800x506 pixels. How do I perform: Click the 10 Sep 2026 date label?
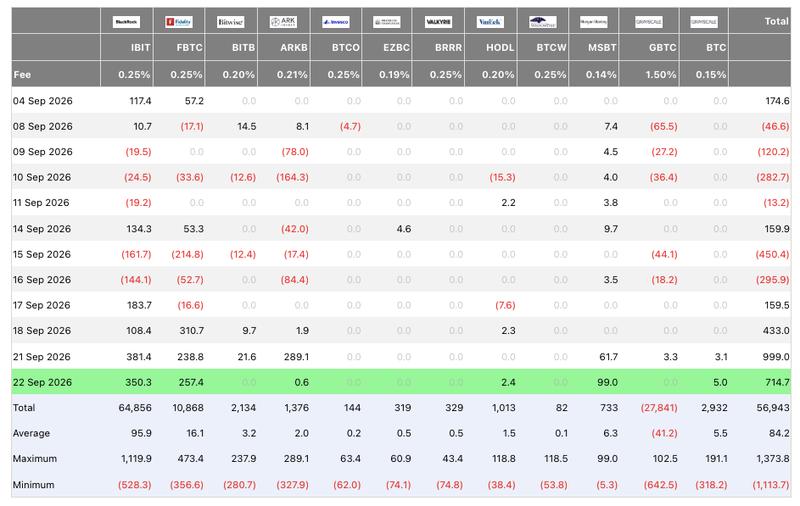pos(42,178)
